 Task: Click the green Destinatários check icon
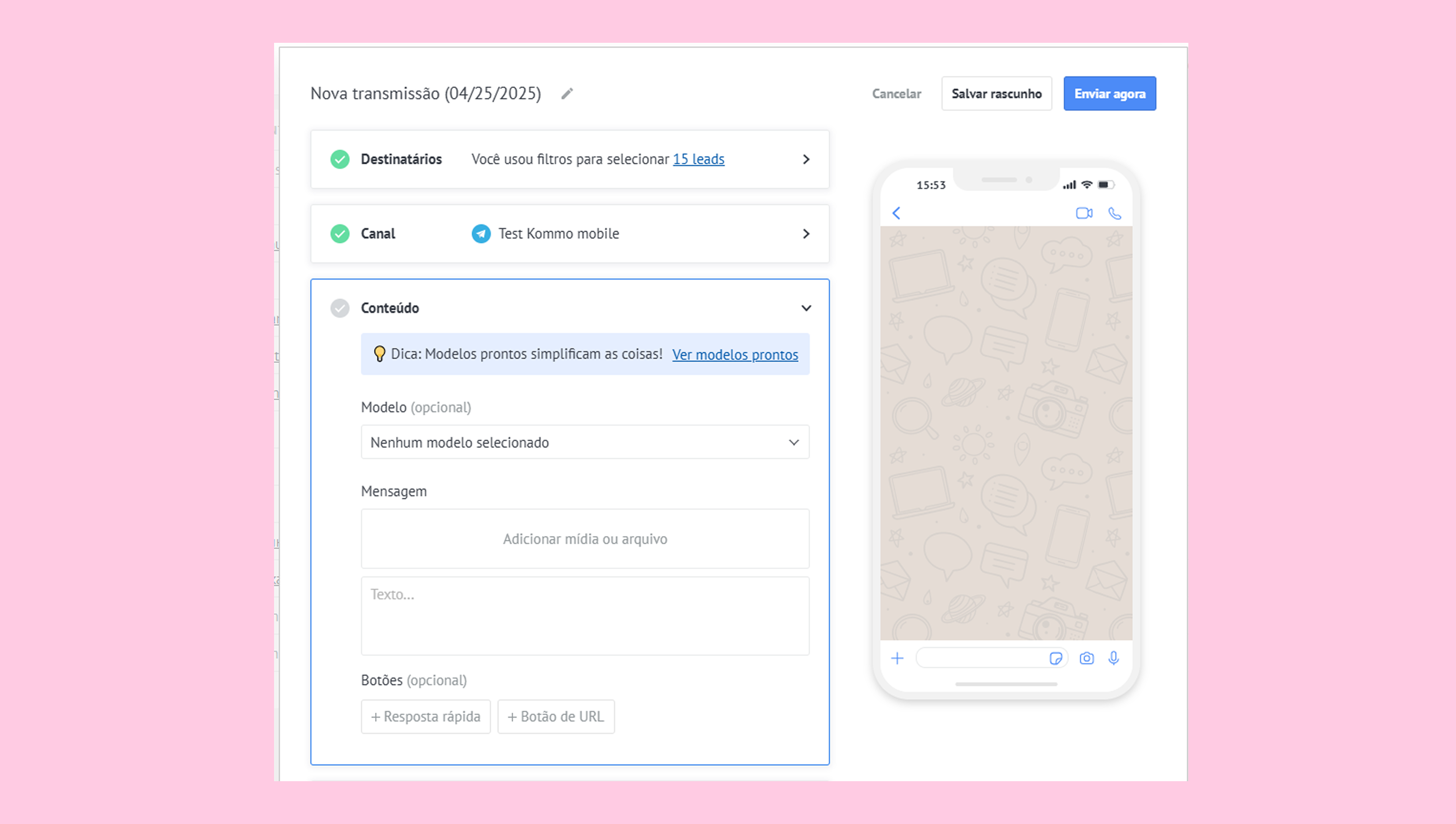click(340, 159)
